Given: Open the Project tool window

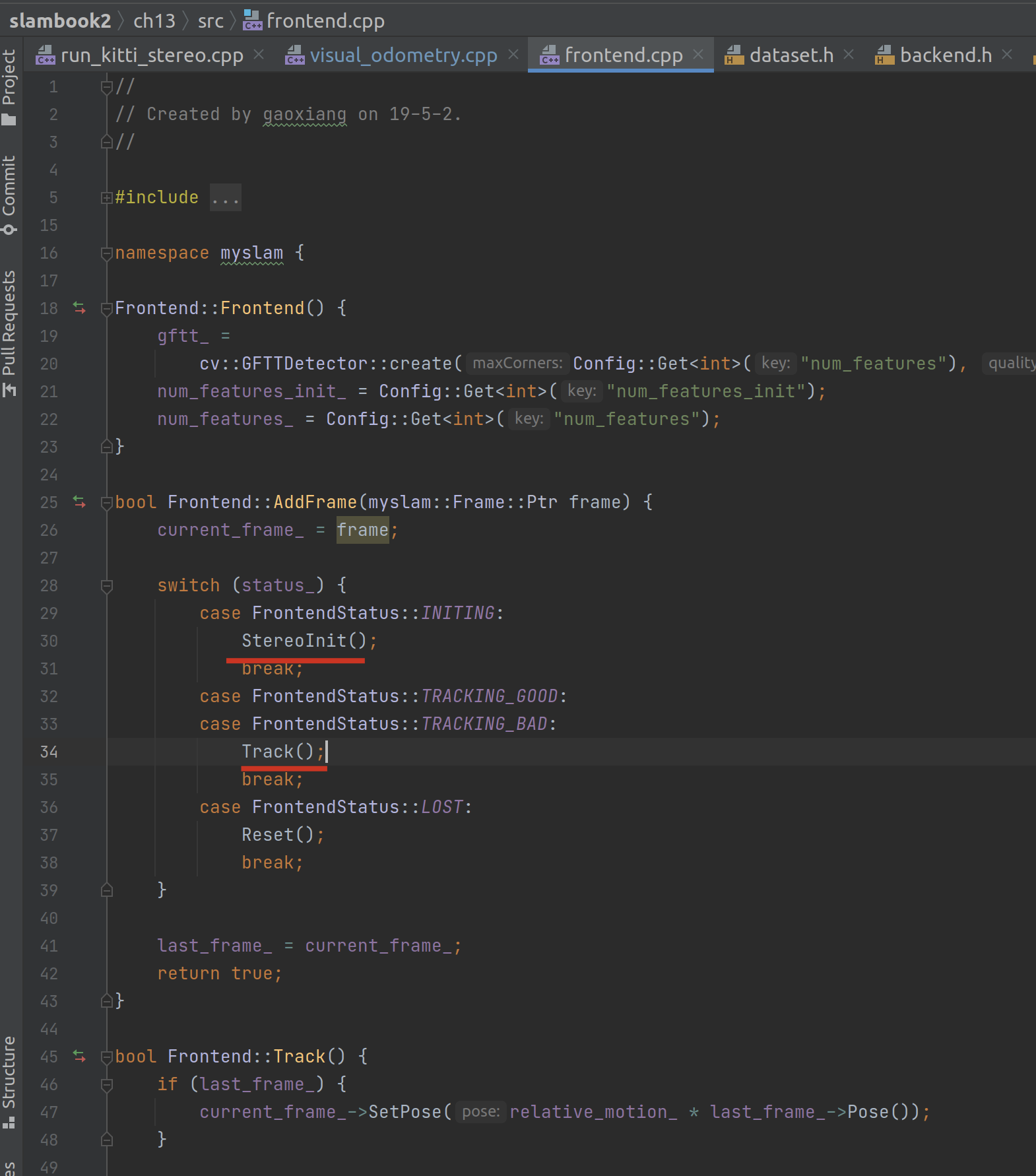Looking at the screenshot, I should pyautogui.click(x=9, y=86).
